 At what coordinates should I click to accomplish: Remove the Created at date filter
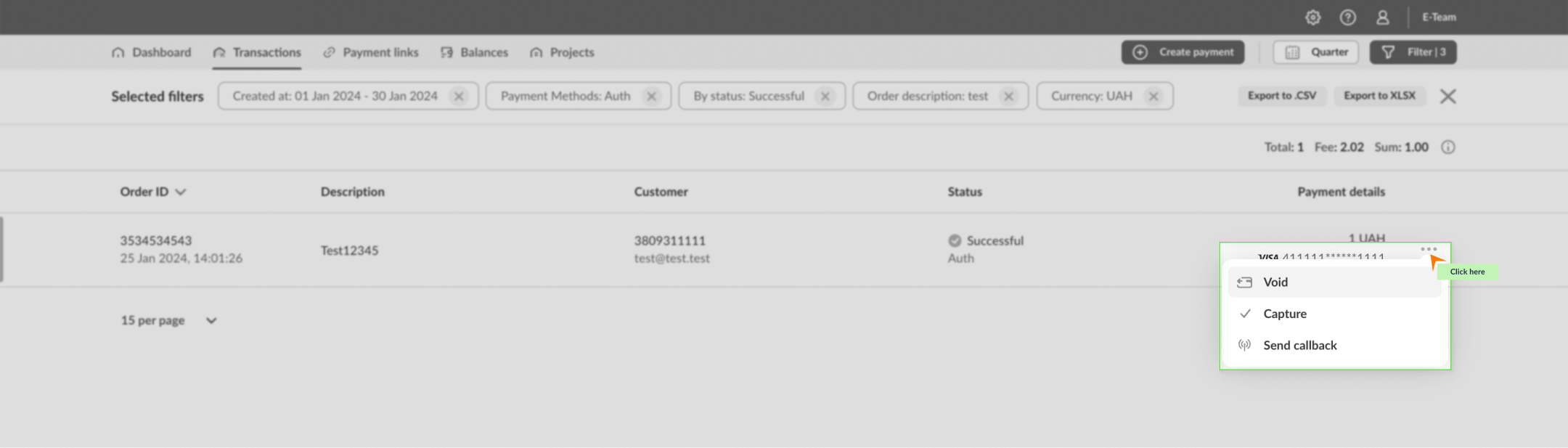click(458, 97)
